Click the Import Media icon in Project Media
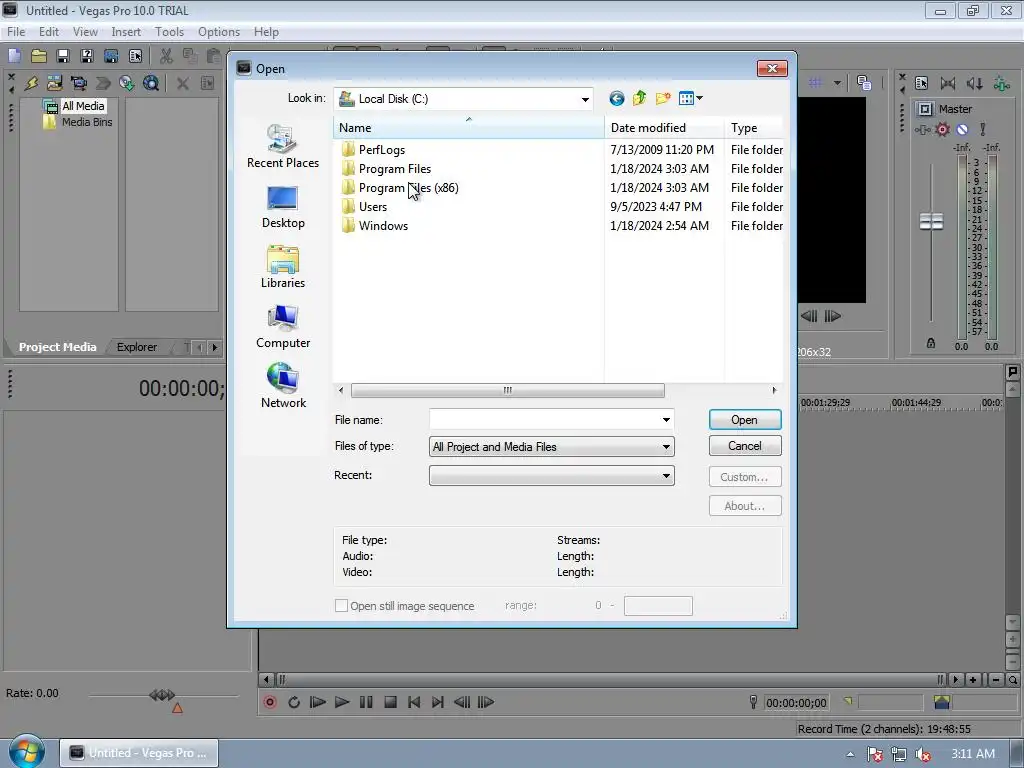The width and height of the screenshot is (1024, 768). pos(55,83)
